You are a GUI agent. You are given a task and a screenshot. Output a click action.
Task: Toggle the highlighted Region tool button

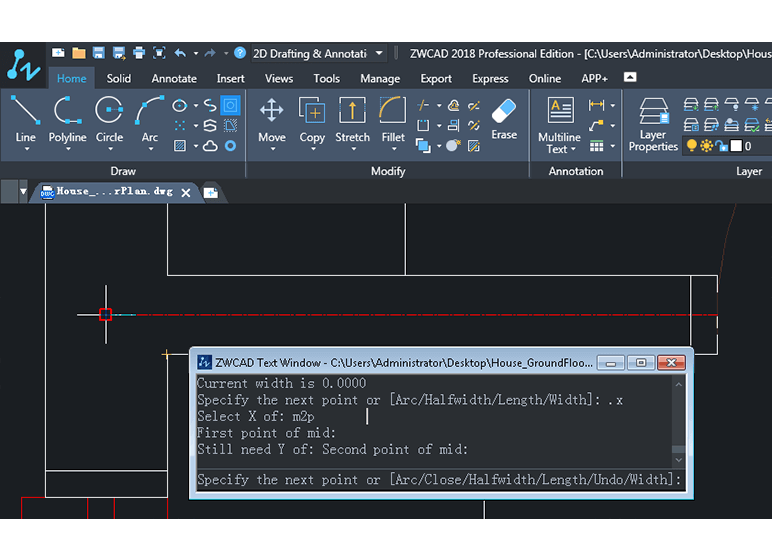230,105
